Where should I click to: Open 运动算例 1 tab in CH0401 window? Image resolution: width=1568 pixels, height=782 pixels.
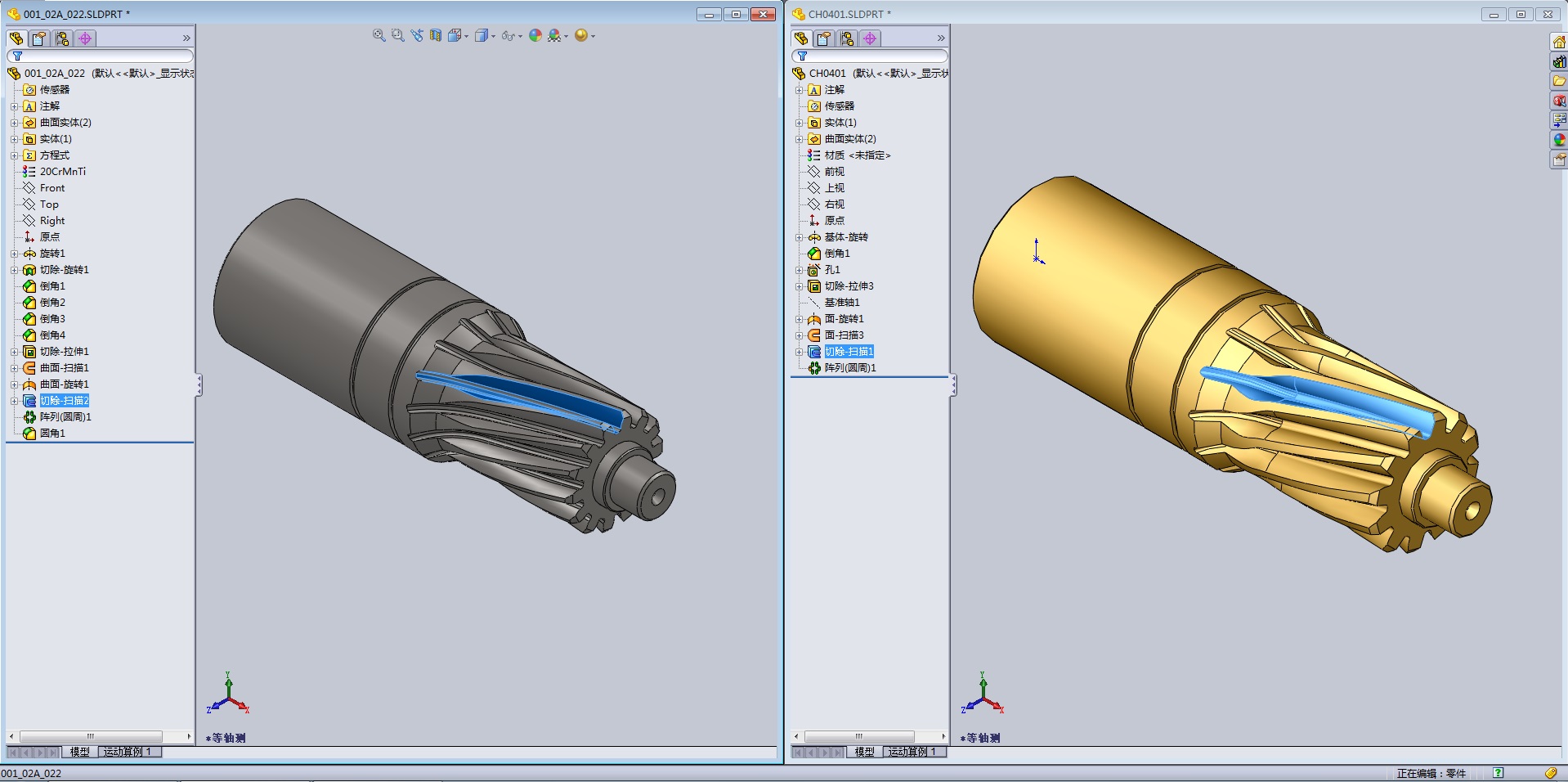tap(914, 752)
